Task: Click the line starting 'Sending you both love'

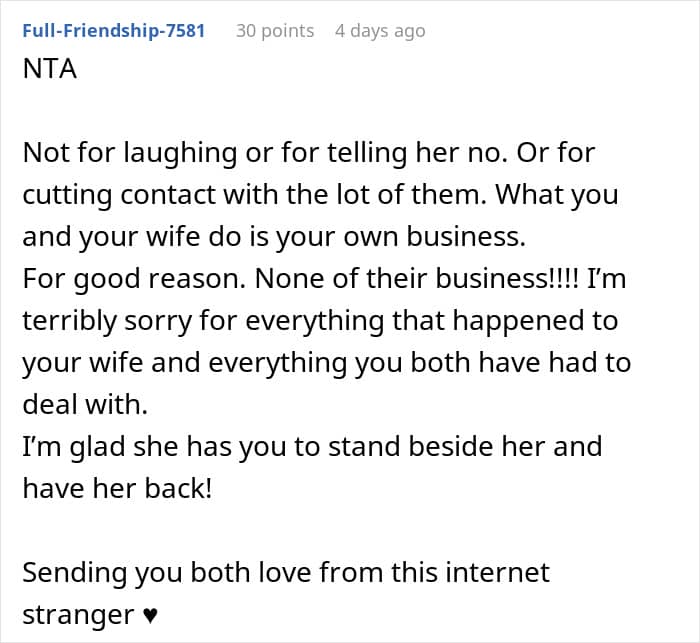Action: tap(286, 573)
